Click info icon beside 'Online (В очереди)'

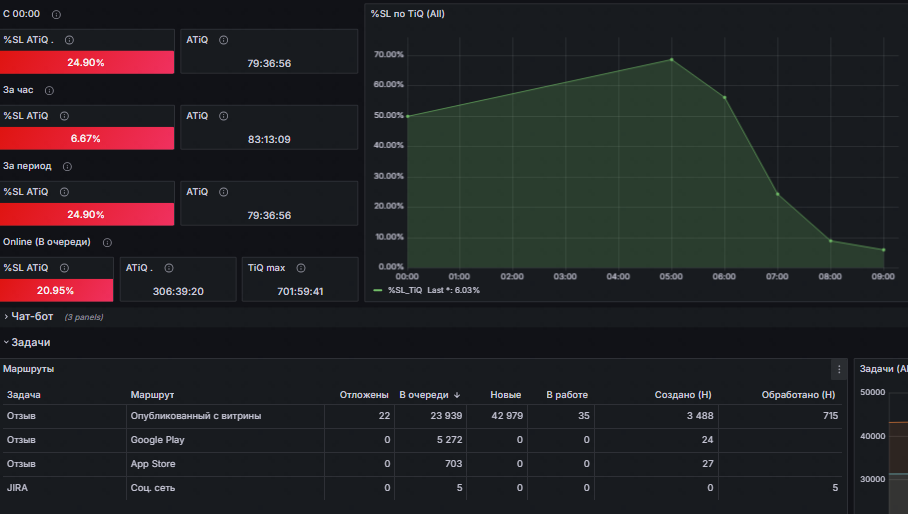107,243
